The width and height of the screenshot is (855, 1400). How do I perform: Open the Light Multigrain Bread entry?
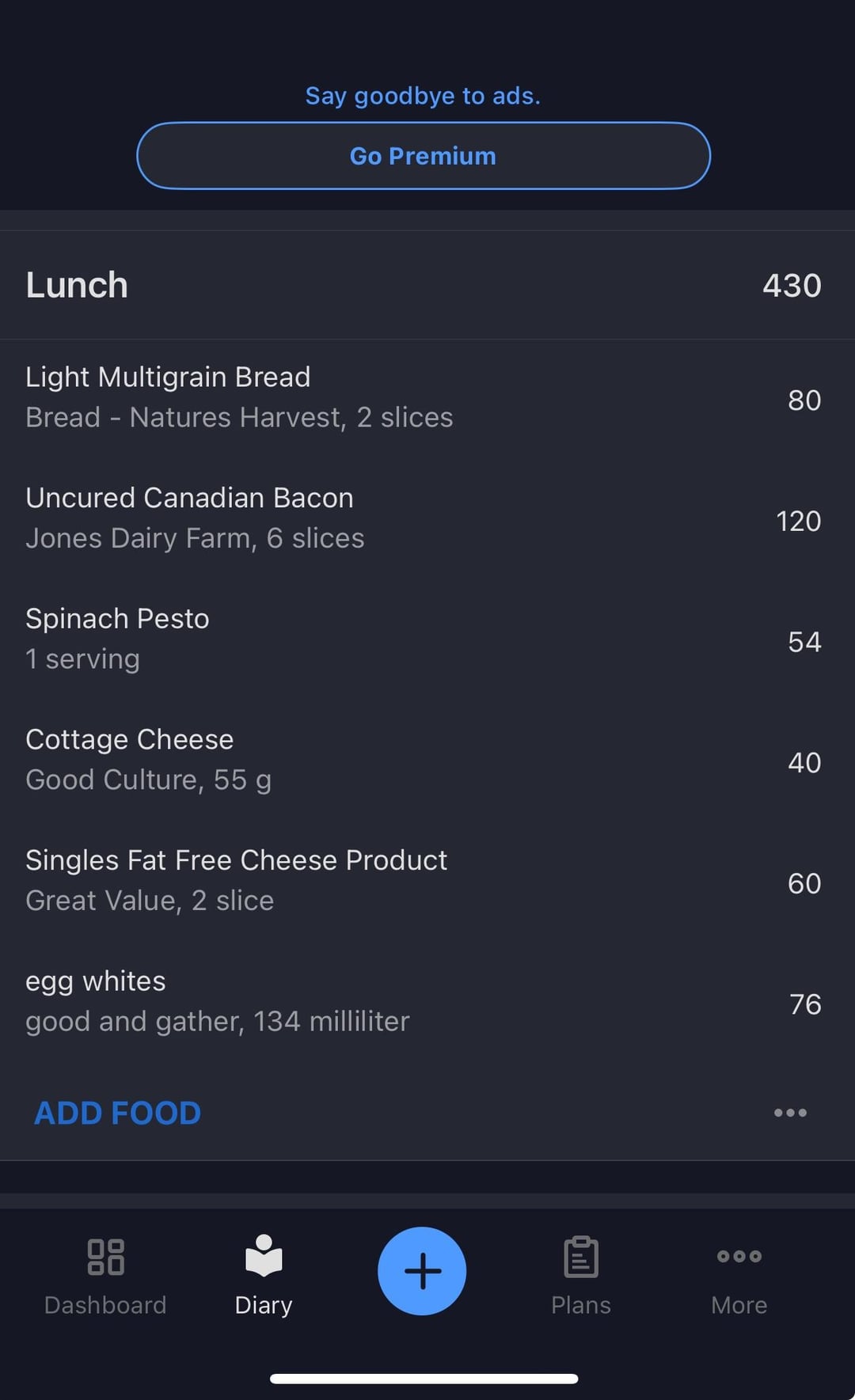coord(239,397)
